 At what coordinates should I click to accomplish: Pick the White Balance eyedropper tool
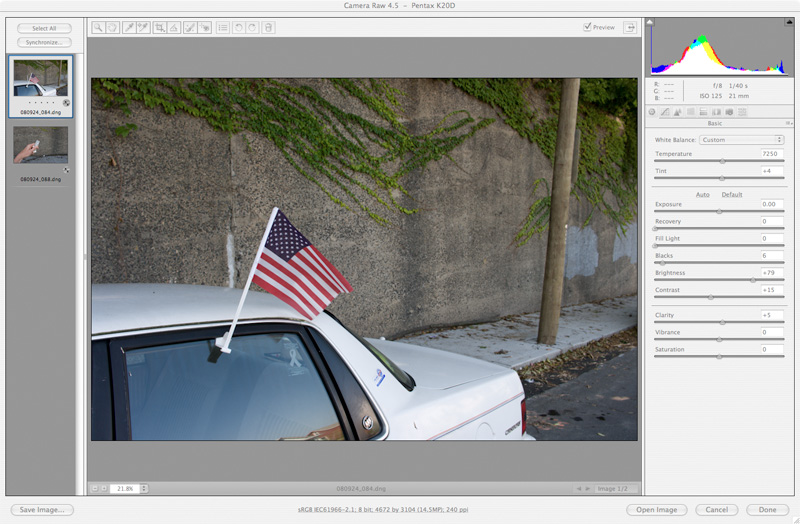[x=129, y=28]
